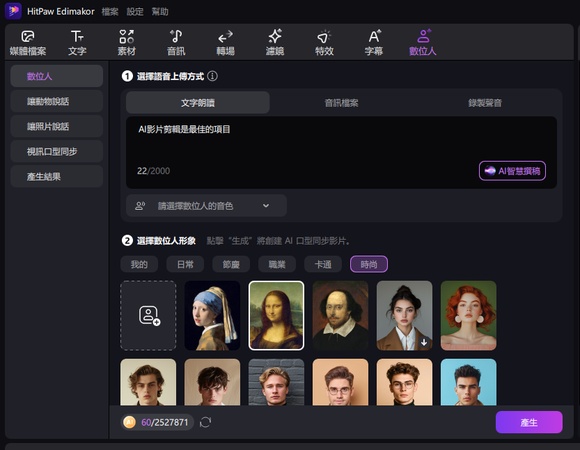Screen dimensions: 580x450
Task: Open the 音訊 audio panel
Action: click(x=176, y=43)
